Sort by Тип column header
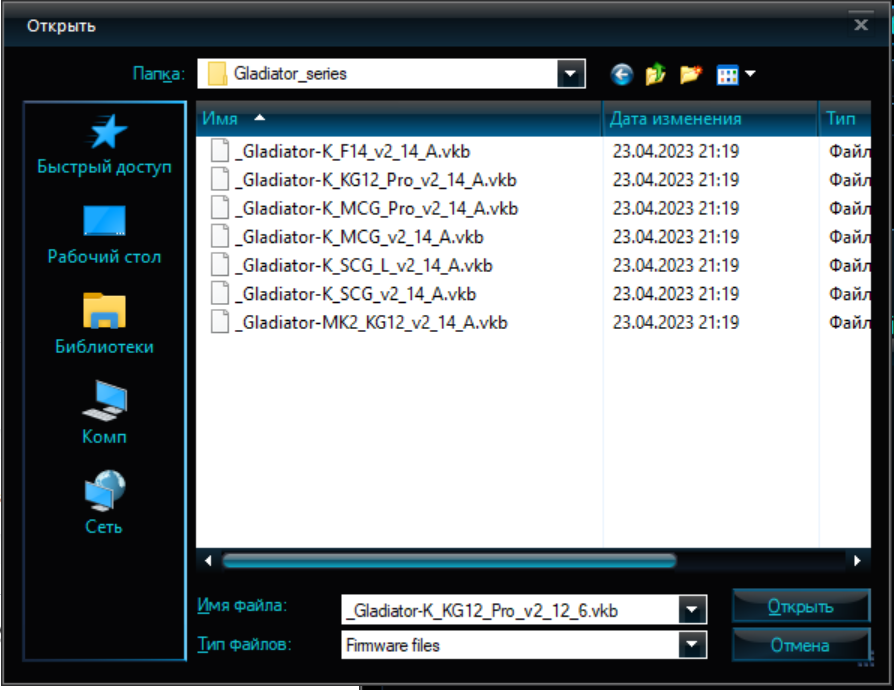The height and width of the screenshot is (690, 894). click(845, 119)
